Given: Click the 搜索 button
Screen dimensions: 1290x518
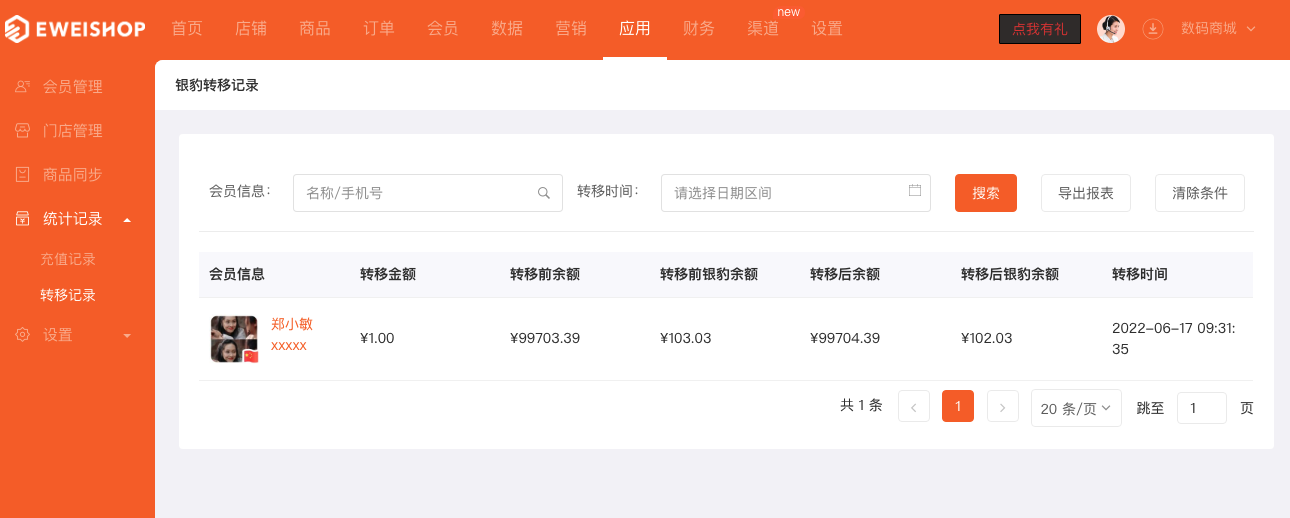Looking at the screenshot, I should (986, 193).
